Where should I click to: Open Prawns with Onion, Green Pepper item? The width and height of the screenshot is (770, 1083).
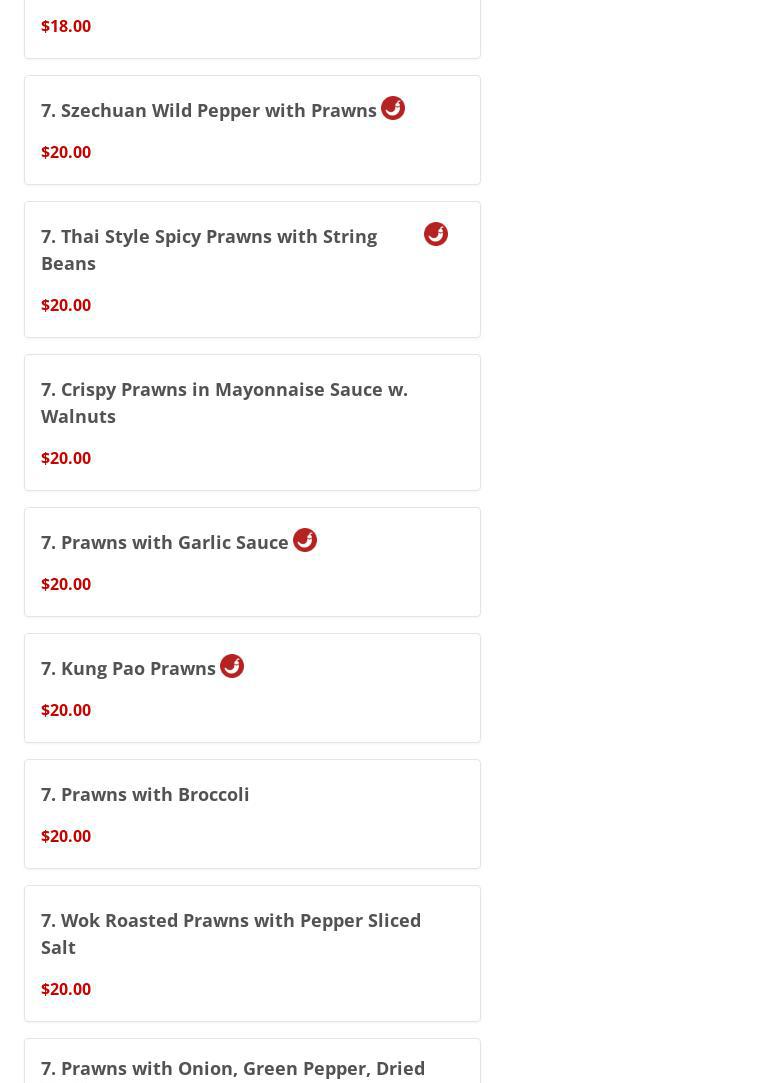pyautogui.click(x=233, y=1068)
